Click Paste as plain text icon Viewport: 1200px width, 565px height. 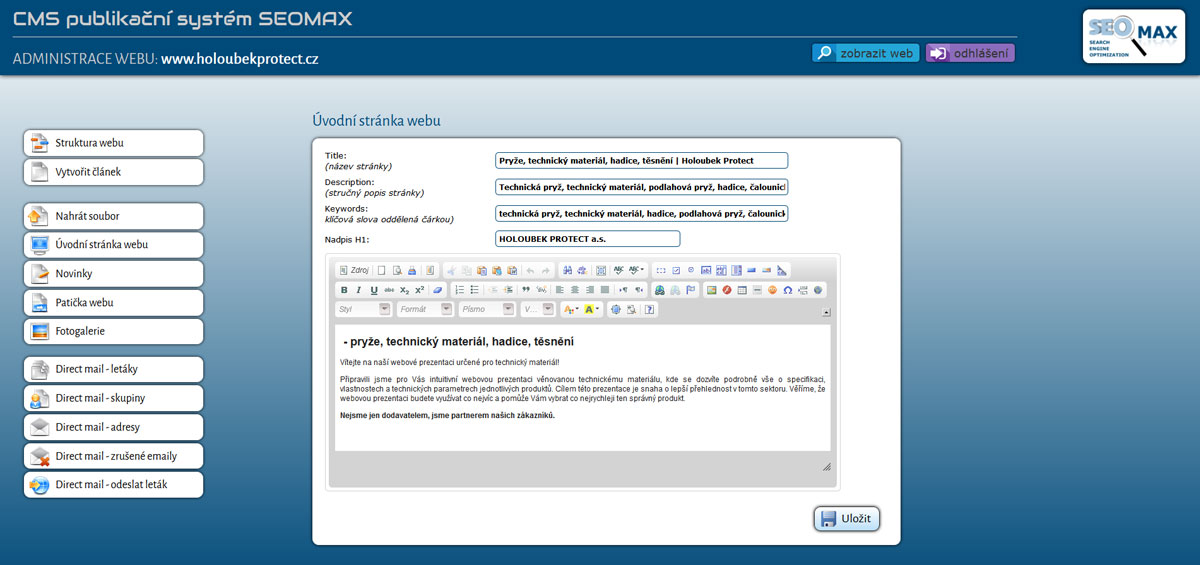497,270
